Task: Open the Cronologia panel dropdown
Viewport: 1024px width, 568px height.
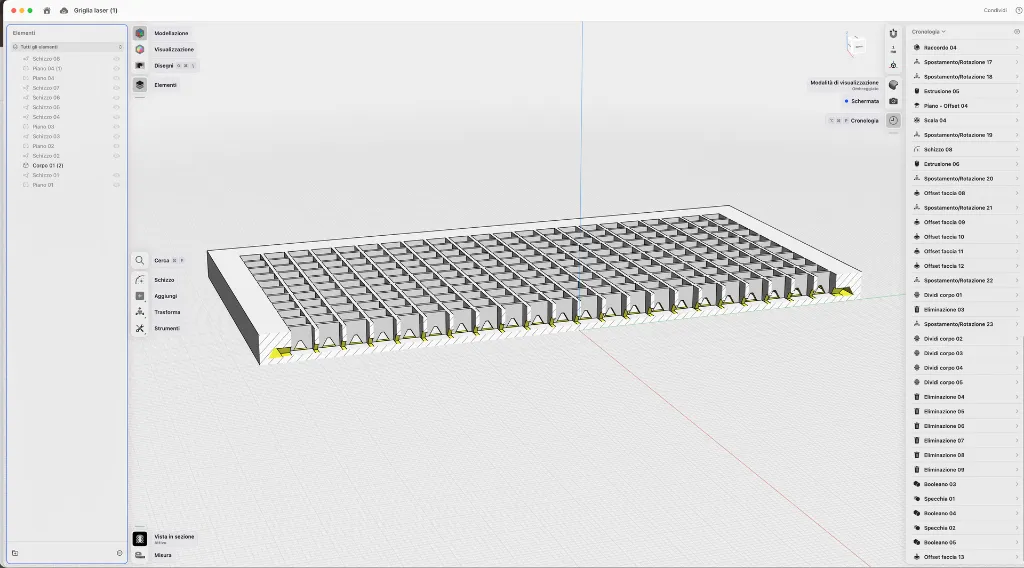Action: pos(928,32)
